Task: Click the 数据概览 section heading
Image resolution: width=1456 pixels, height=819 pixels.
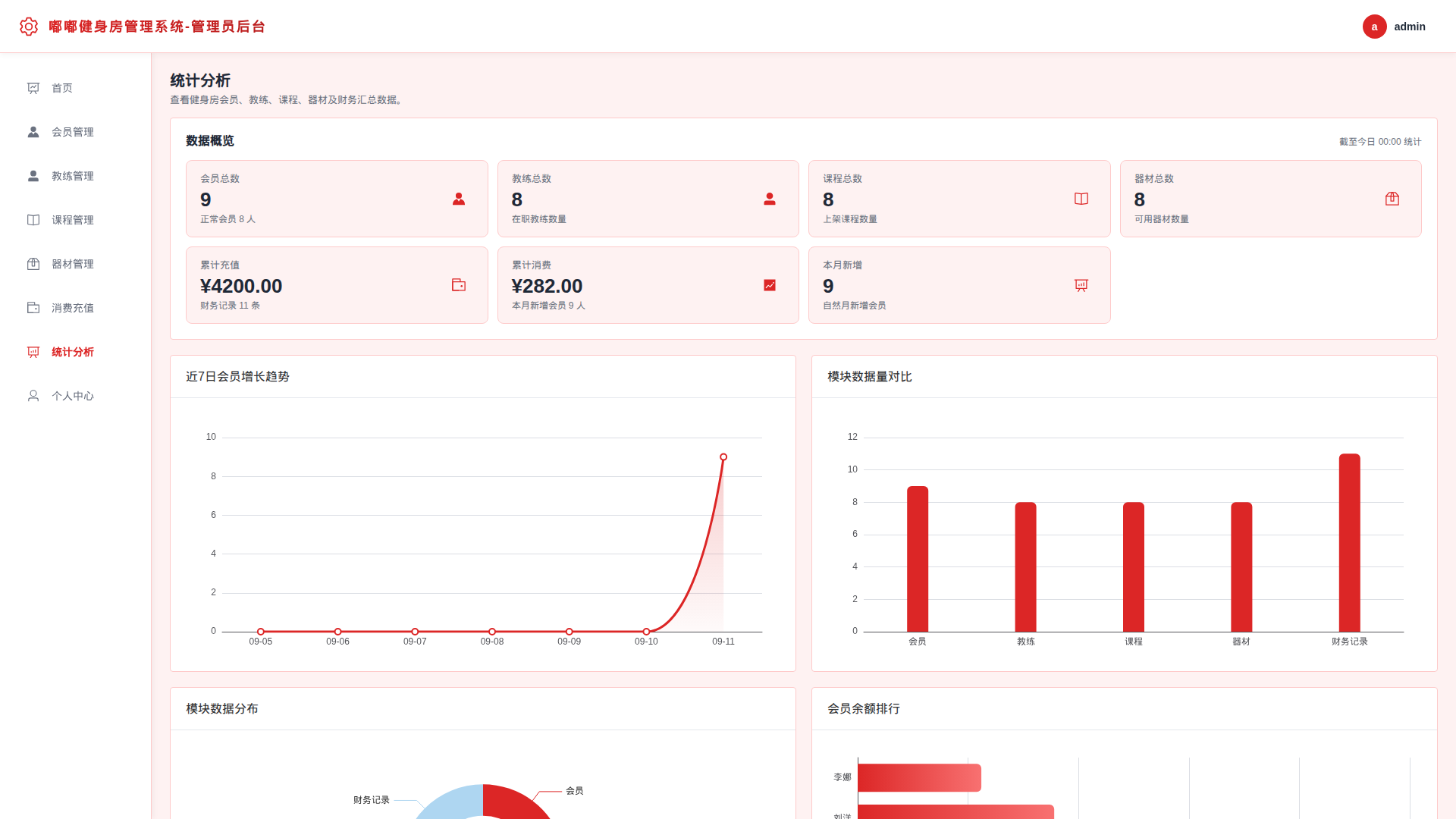Action: (x=210, y=141)
